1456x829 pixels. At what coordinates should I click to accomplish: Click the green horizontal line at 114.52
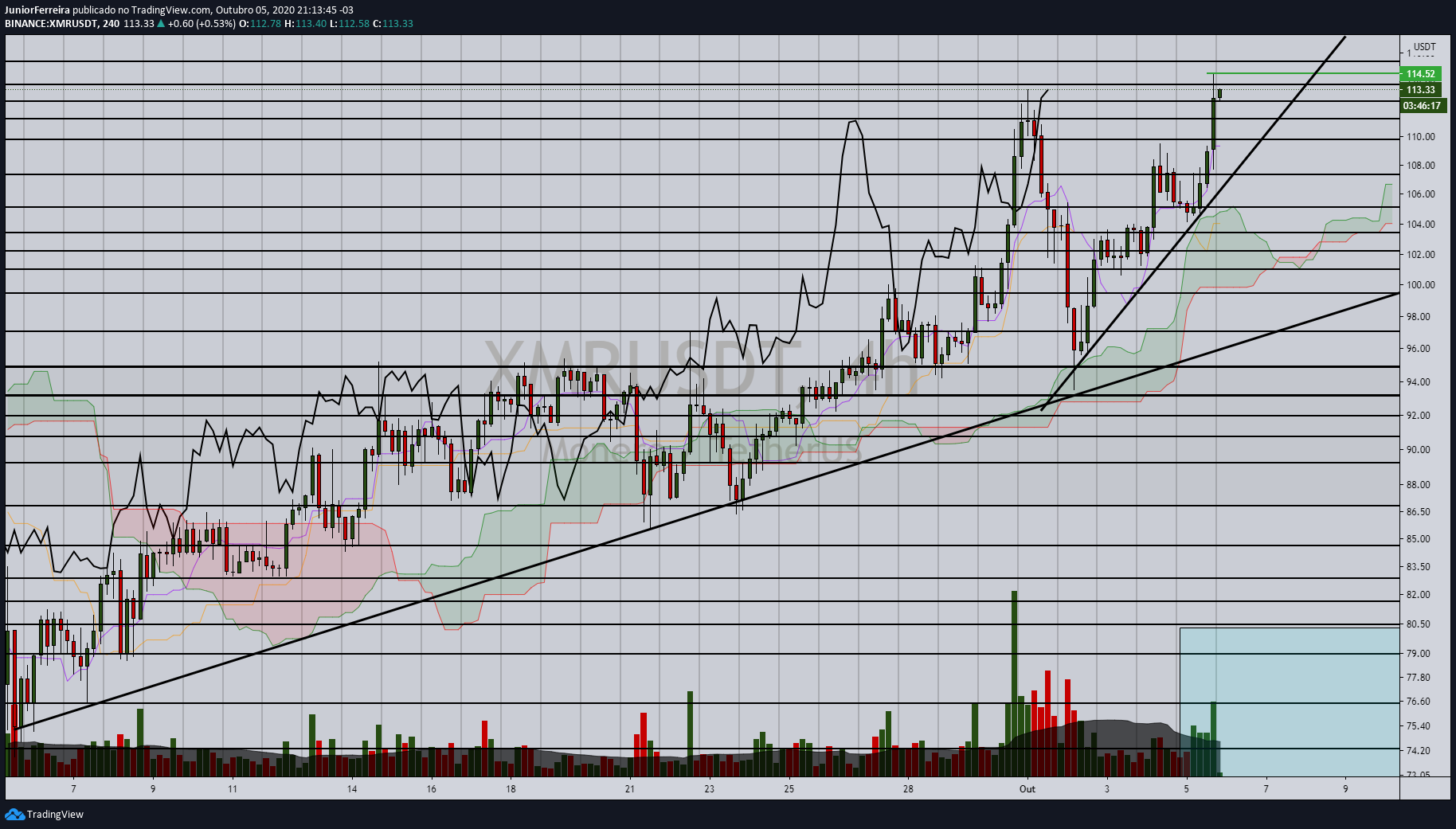click(1303, 73)
